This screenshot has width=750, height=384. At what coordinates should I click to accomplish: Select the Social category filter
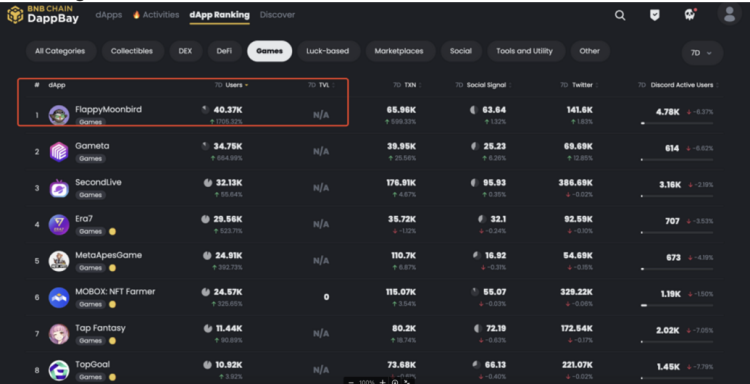coord(461,51)
